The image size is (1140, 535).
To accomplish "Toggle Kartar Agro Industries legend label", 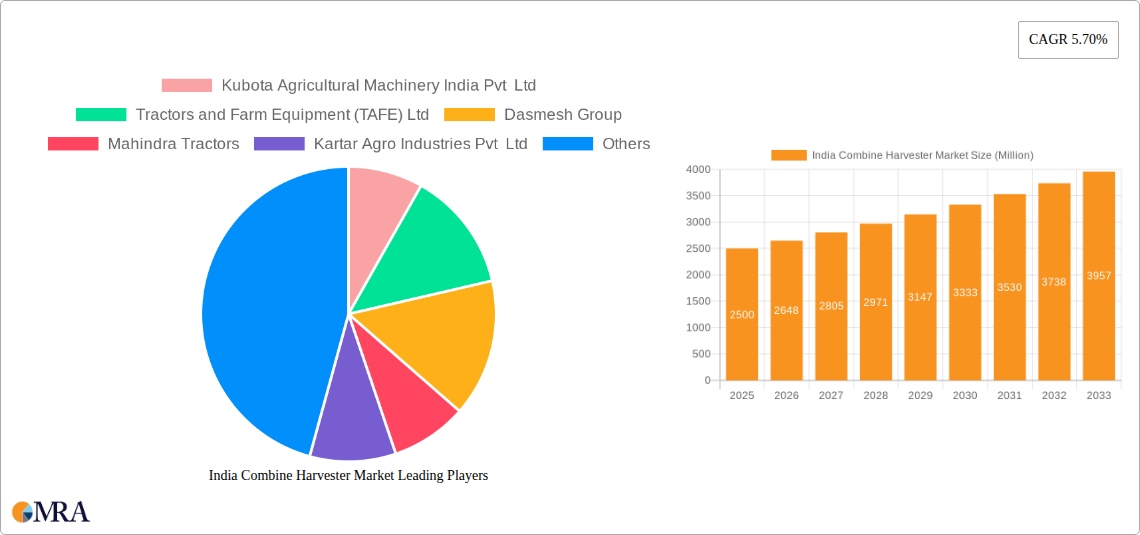I will pos(420,143).
